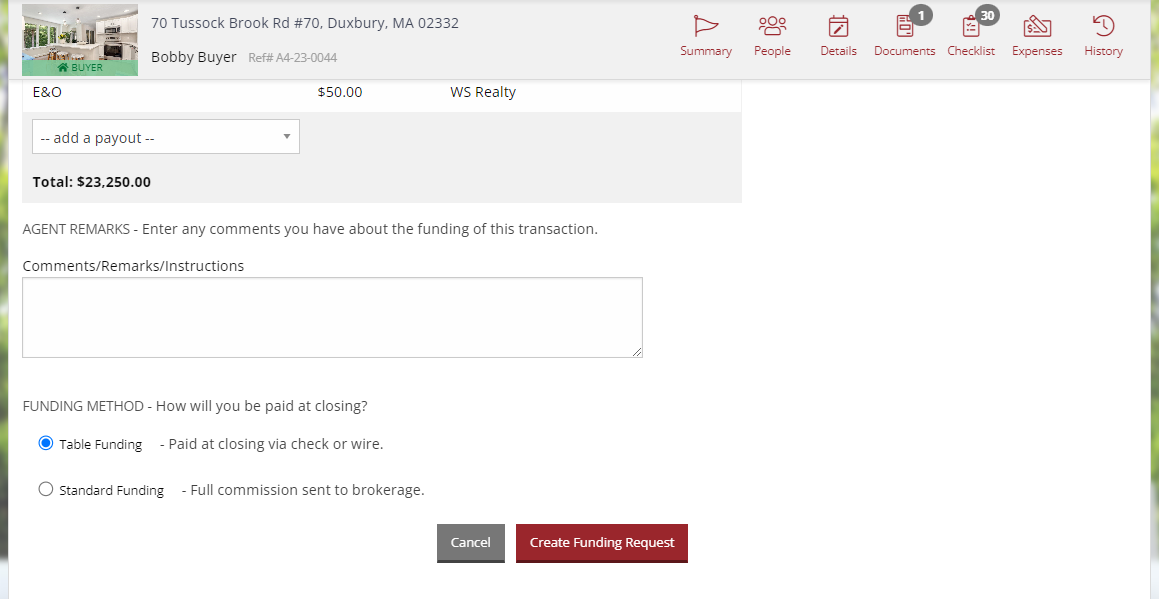The width and height of the screenshot is (1159, 599).
Task: Open the add a payout dropdown
Action: coord(165,136)
